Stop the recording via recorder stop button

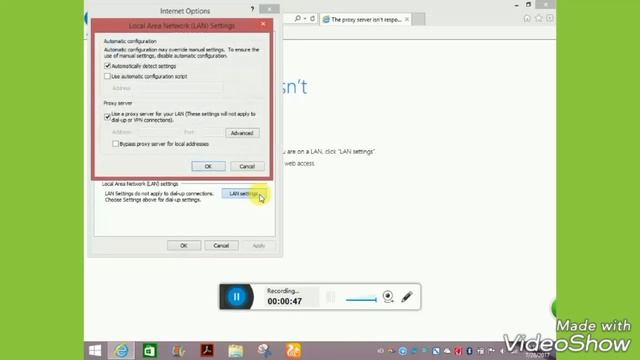click(x=331, y=297)
